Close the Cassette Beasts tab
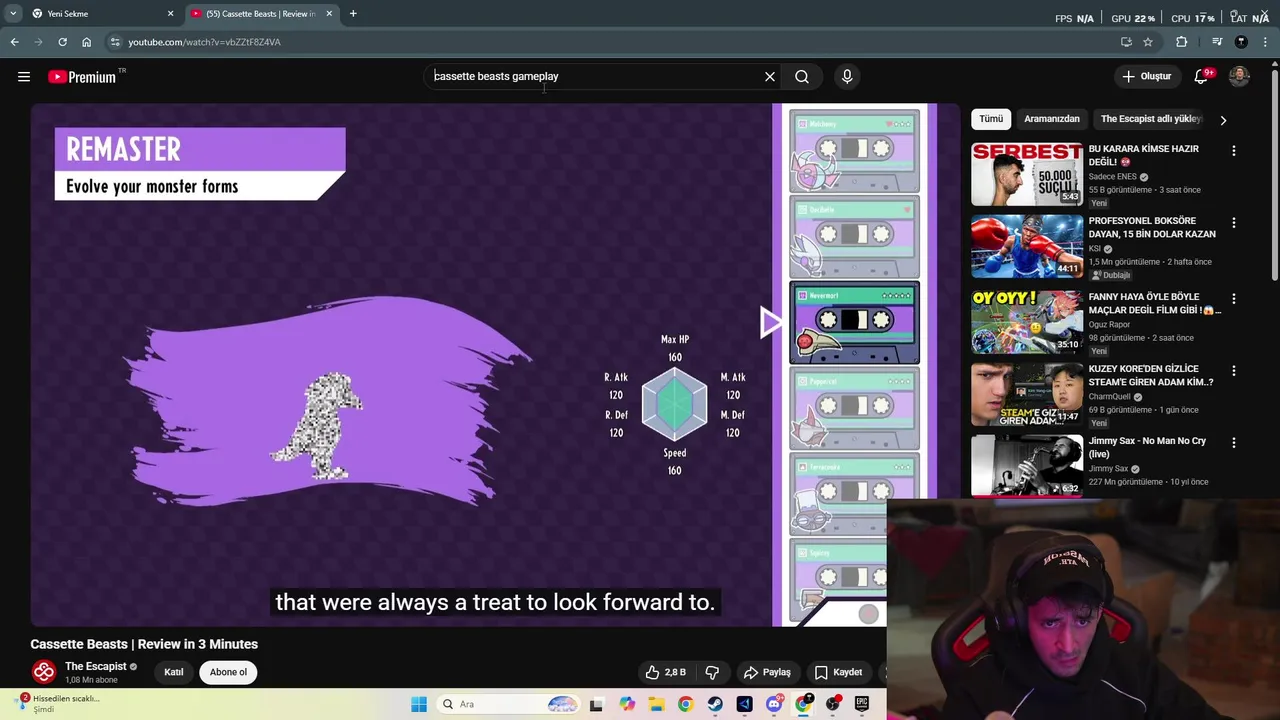This screenshot has height=720, width=1280. (329, 13)
